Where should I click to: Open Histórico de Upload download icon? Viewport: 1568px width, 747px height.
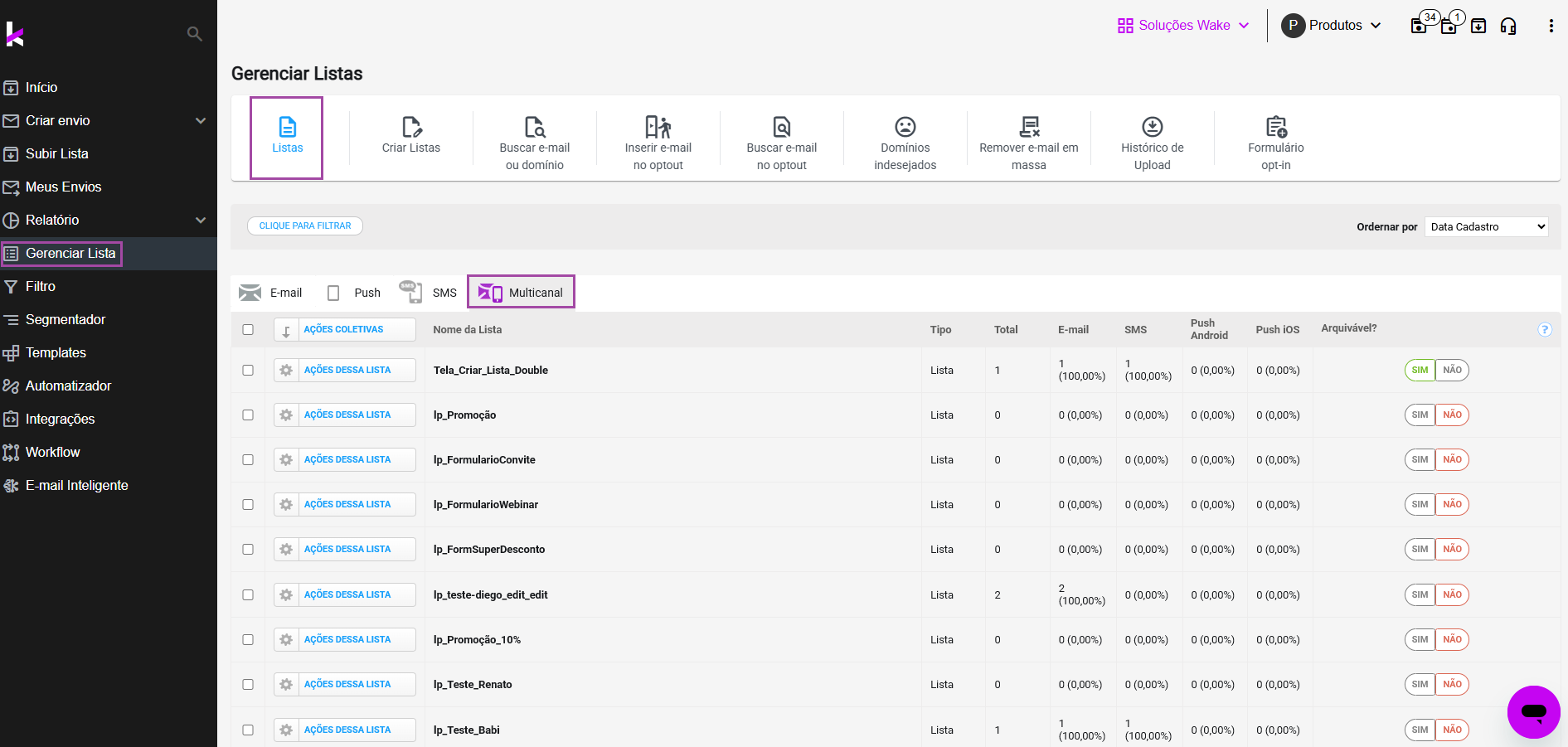tap(1152, 127)
